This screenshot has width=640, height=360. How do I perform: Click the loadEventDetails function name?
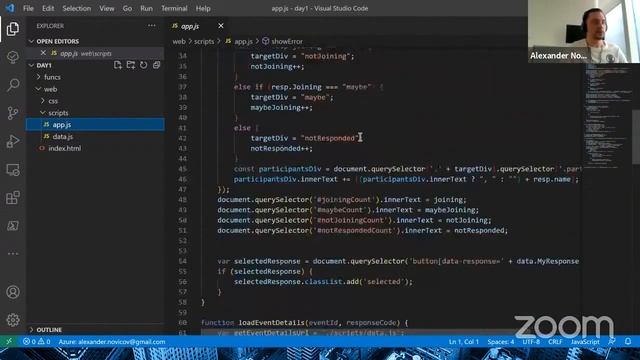[271, 322]
